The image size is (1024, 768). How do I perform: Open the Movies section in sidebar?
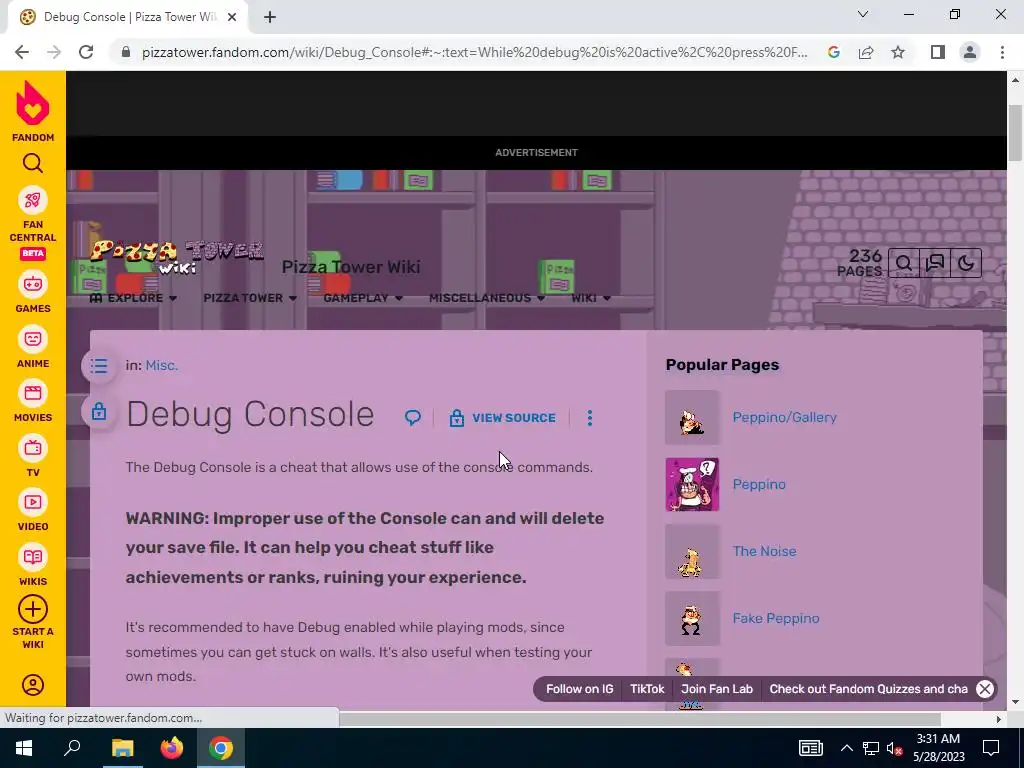tap(33, 401)
